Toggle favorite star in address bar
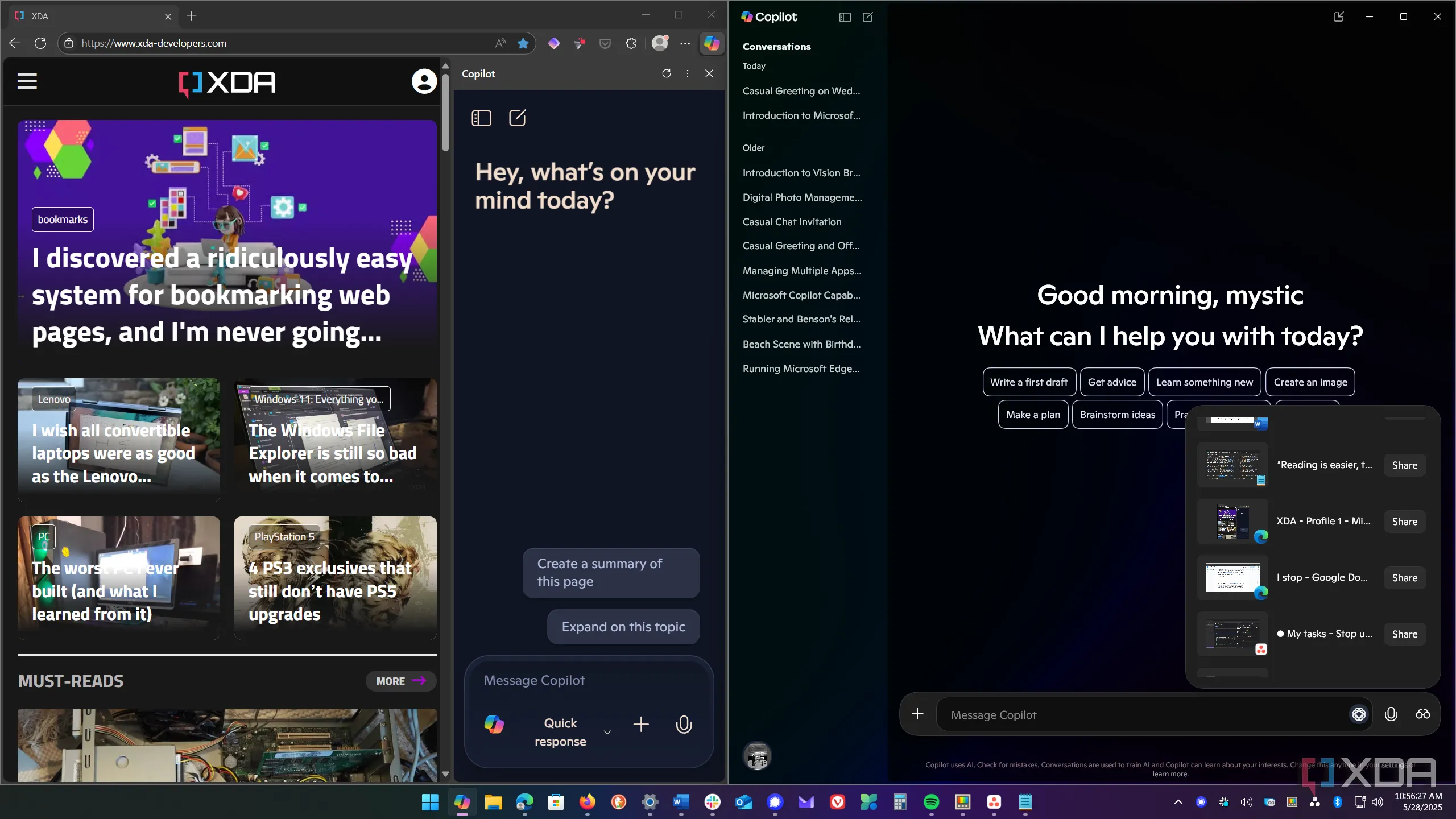The width and height of the screenshot is (1456, 819). 523,43
